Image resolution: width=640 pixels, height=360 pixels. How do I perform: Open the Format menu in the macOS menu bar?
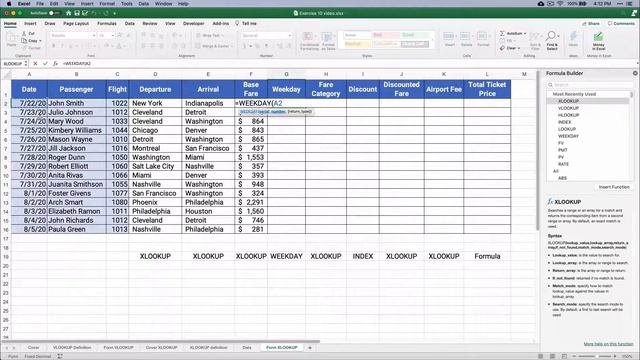point(107,4)
